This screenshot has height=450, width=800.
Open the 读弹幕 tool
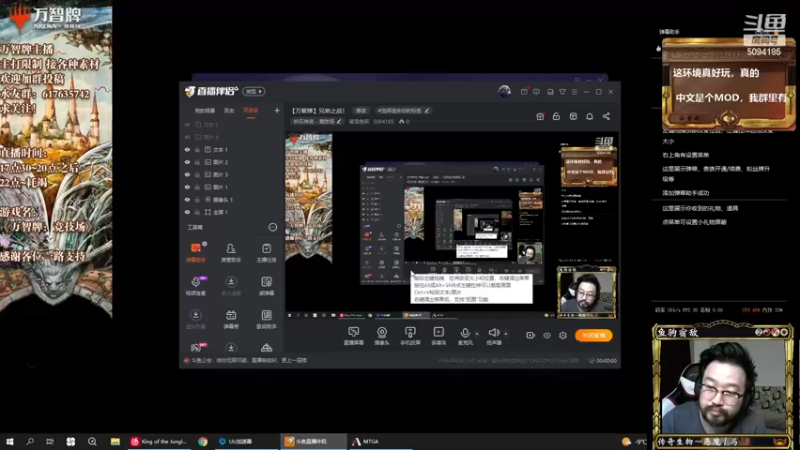click(x=266, y=286)
